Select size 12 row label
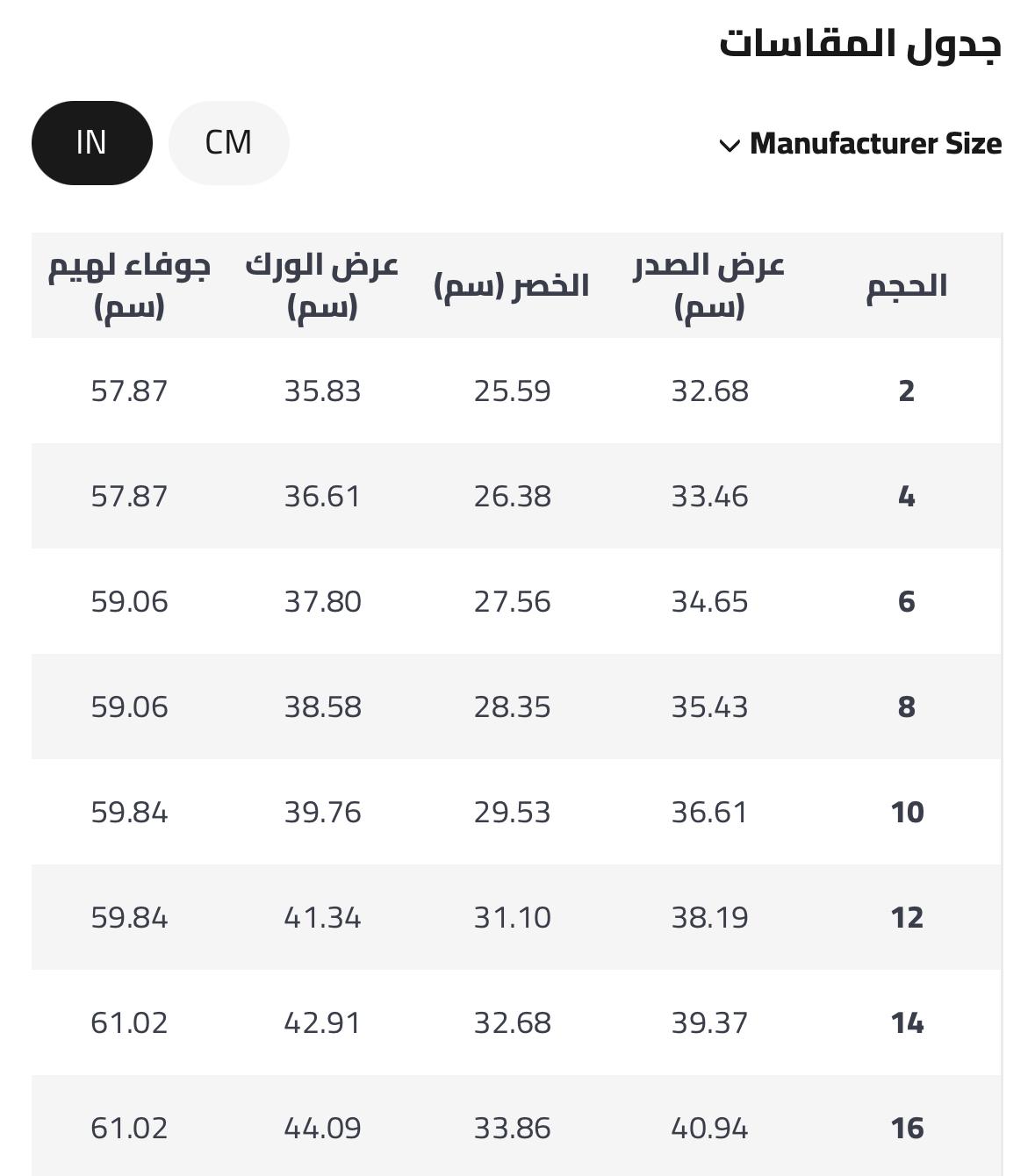1035x1176 pixels. click(907, 918)
